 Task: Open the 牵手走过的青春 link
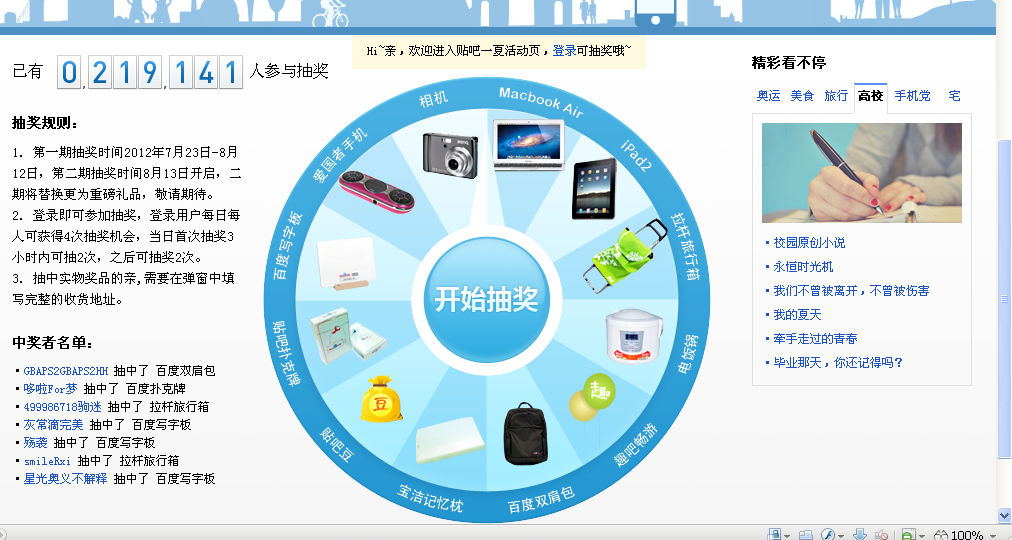click(x=815, y=339)
